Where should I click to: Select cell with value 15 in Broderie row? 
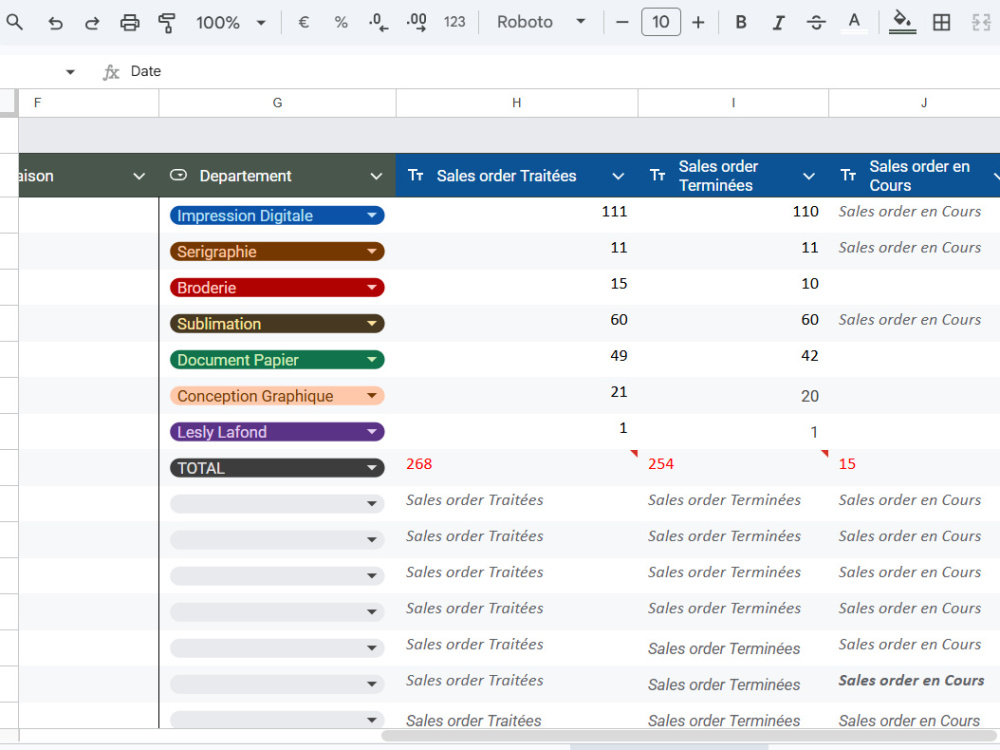(517, 287)
